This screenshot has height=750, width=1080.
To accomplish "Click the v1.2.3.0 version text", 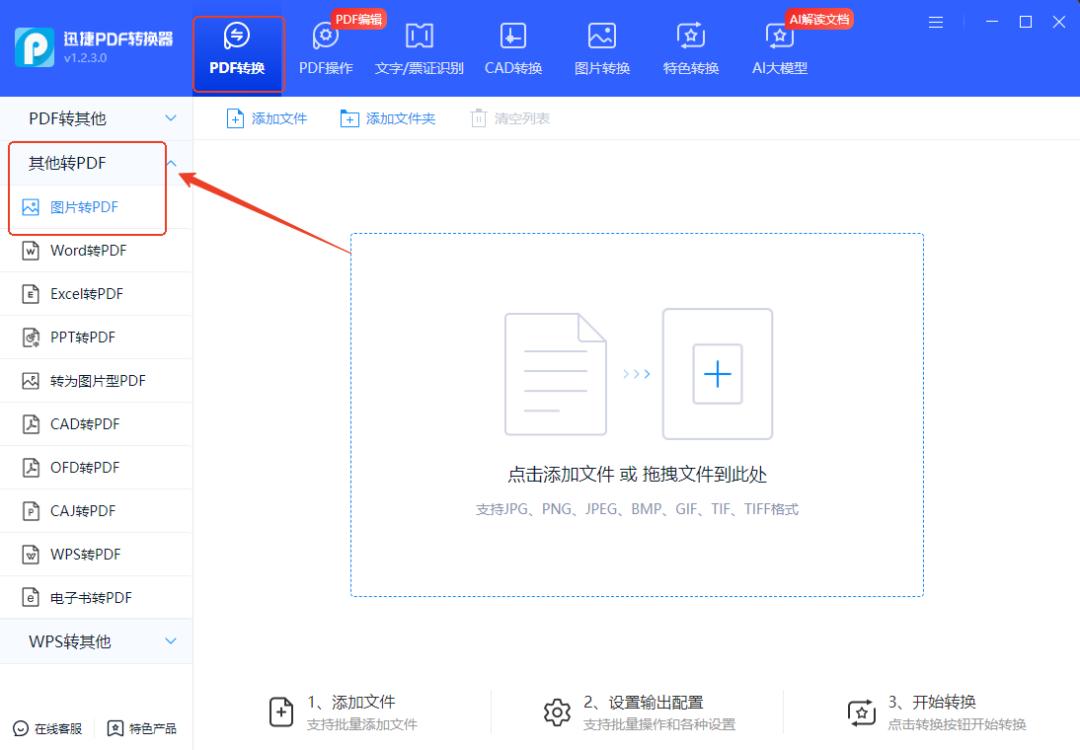I will [x=85, y=58].
